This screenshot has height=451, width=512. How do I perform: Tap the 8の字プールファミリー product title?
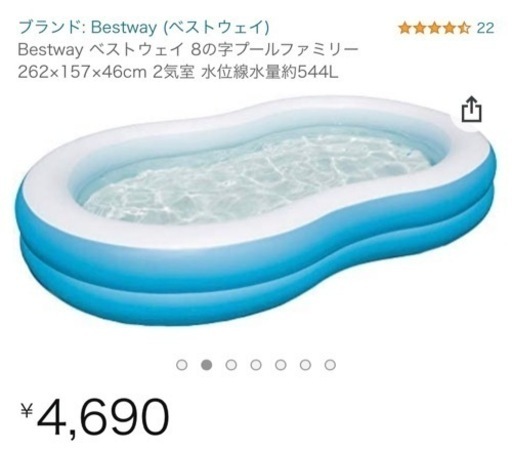click(x=188, y=61)
